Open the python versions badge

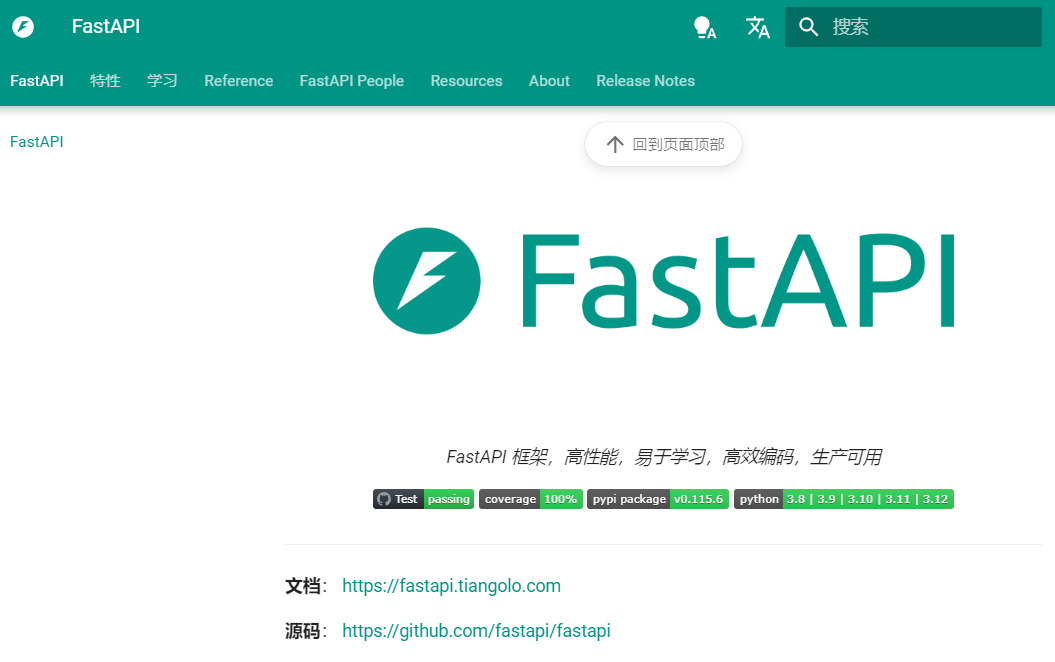(844, 499)
